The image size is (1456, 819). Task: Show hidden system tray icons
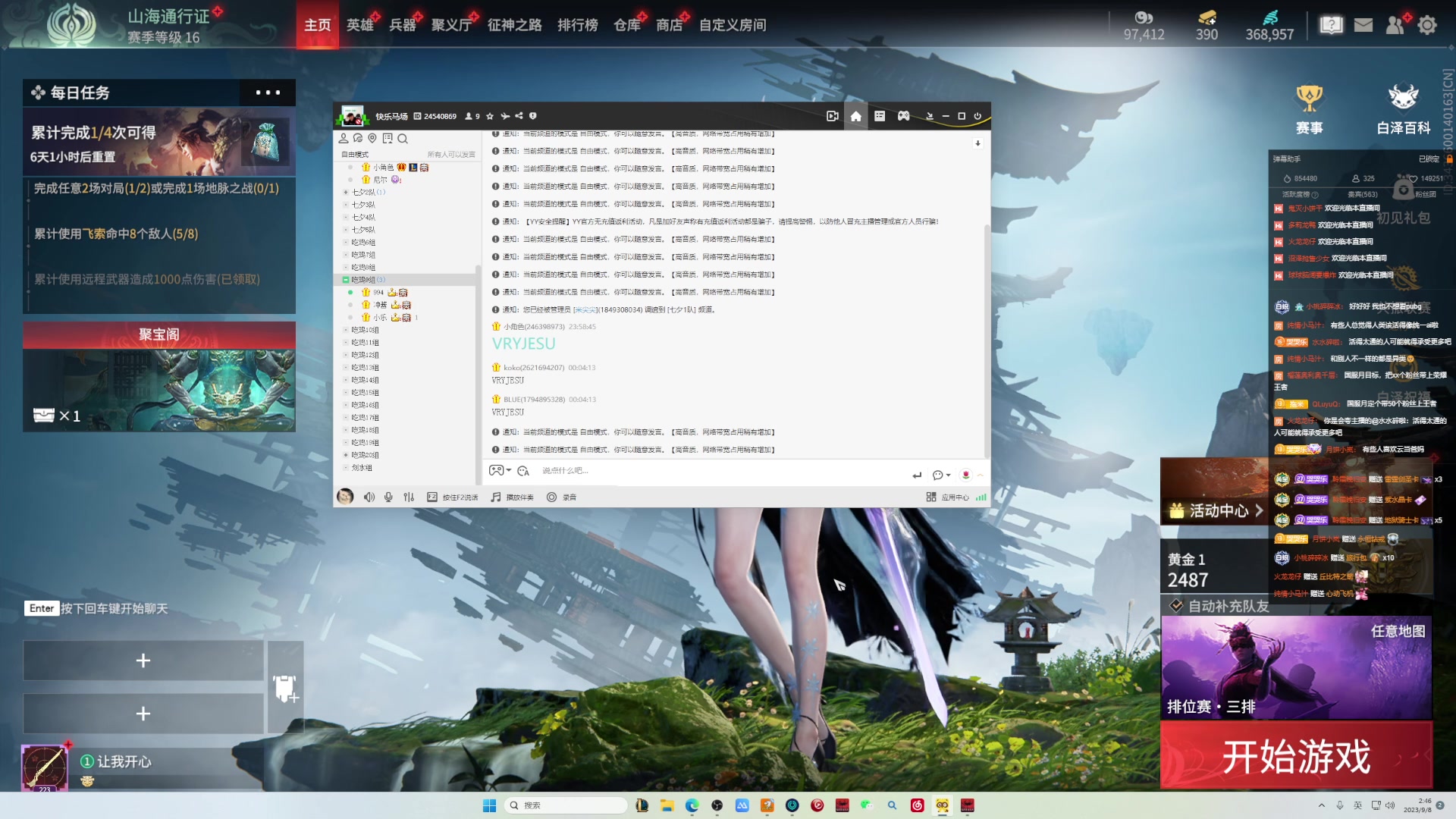(1322, 805)
